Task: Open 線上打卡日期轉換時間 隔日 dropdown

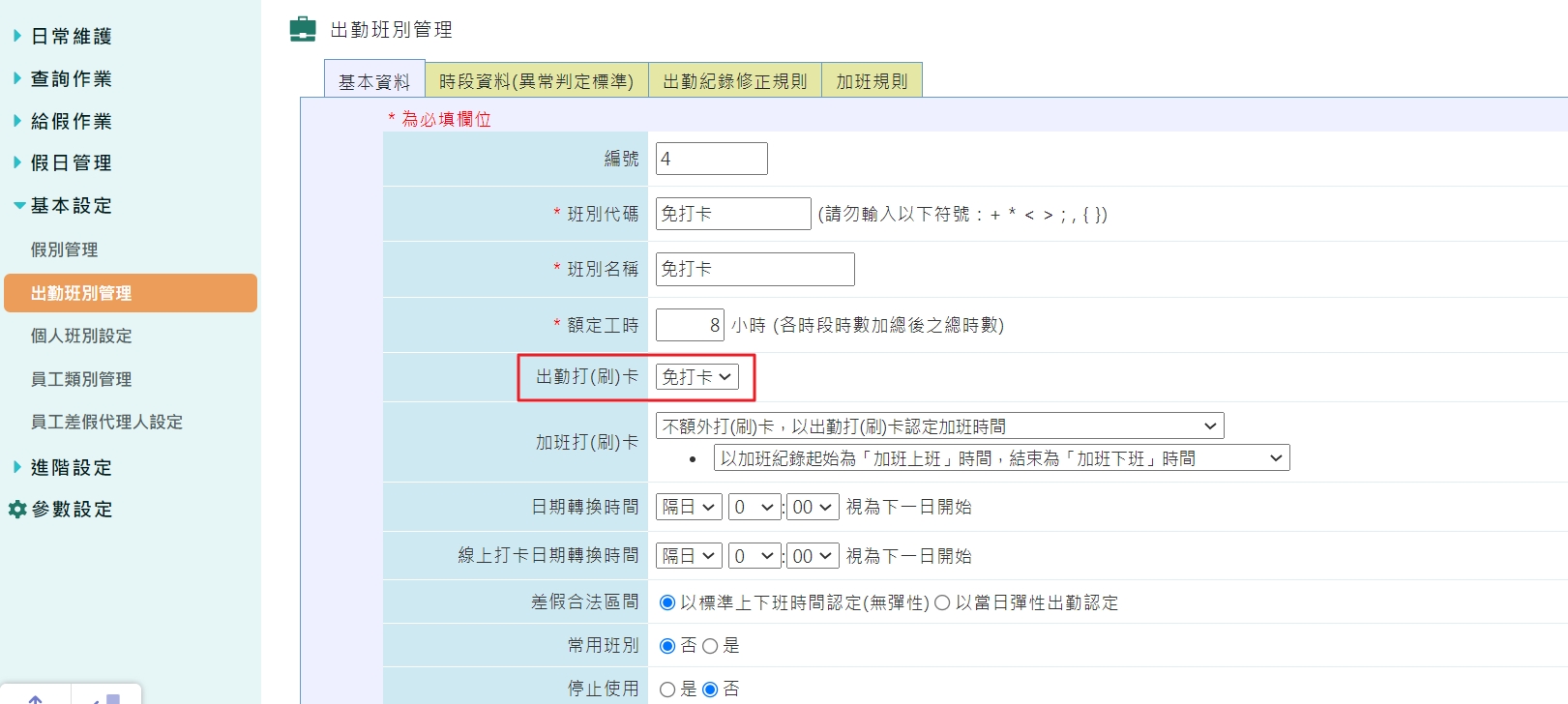Action: point(690,555)
